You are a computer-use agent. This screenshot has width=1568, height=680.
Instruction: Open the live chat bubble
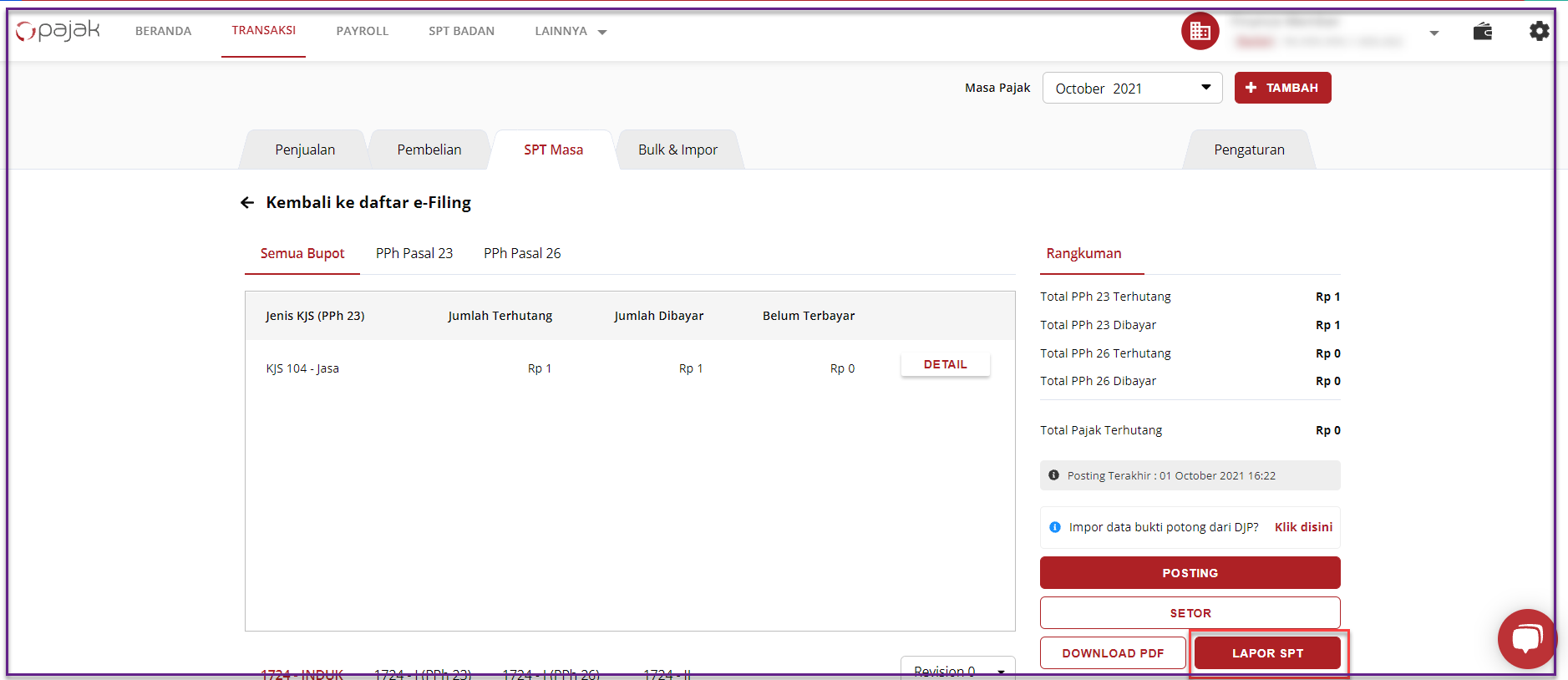pyautogui.click(x=1525, y=639)
